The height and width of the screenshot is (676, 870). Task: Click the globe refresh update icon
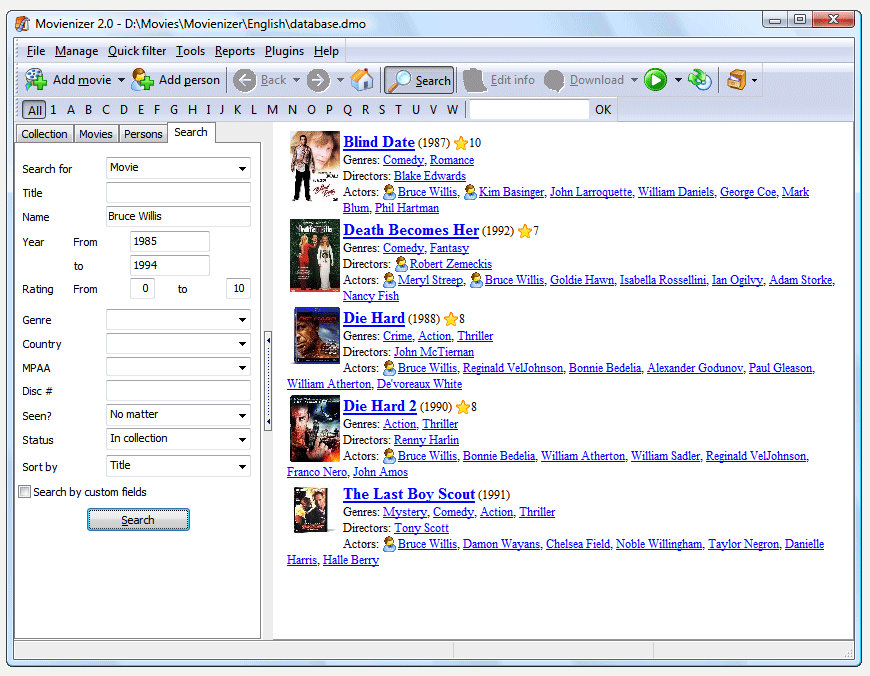pyautogui.click(x=700, y=80)
